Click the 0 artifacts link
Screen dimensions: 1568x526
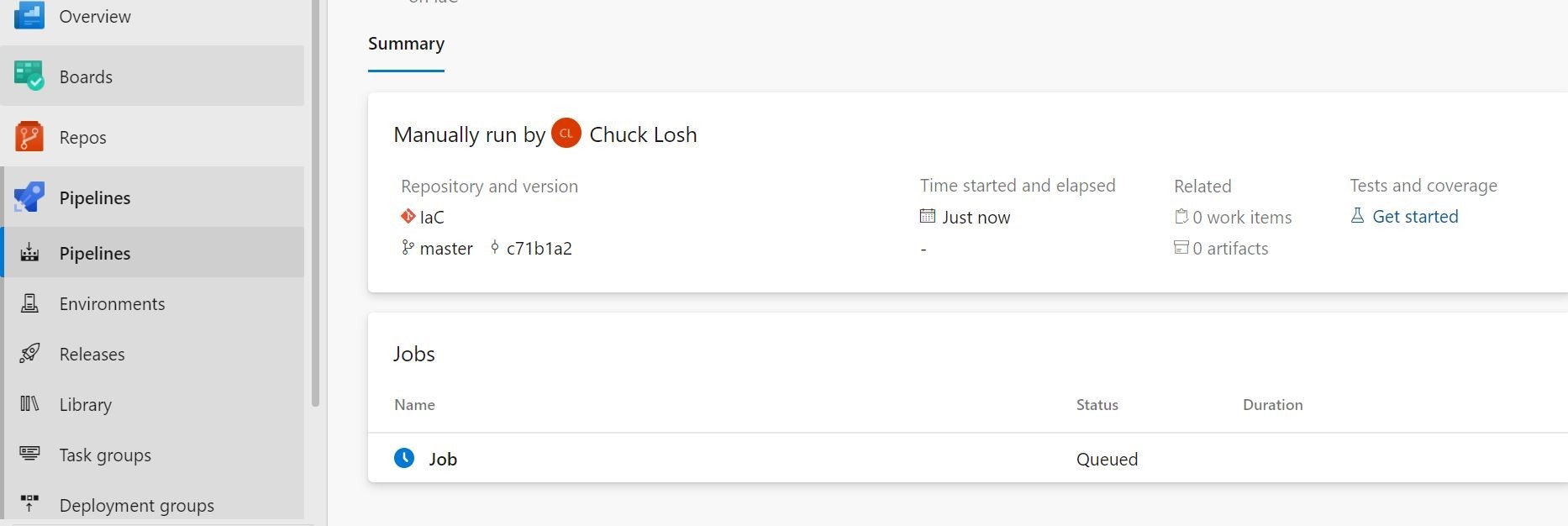1229,249
